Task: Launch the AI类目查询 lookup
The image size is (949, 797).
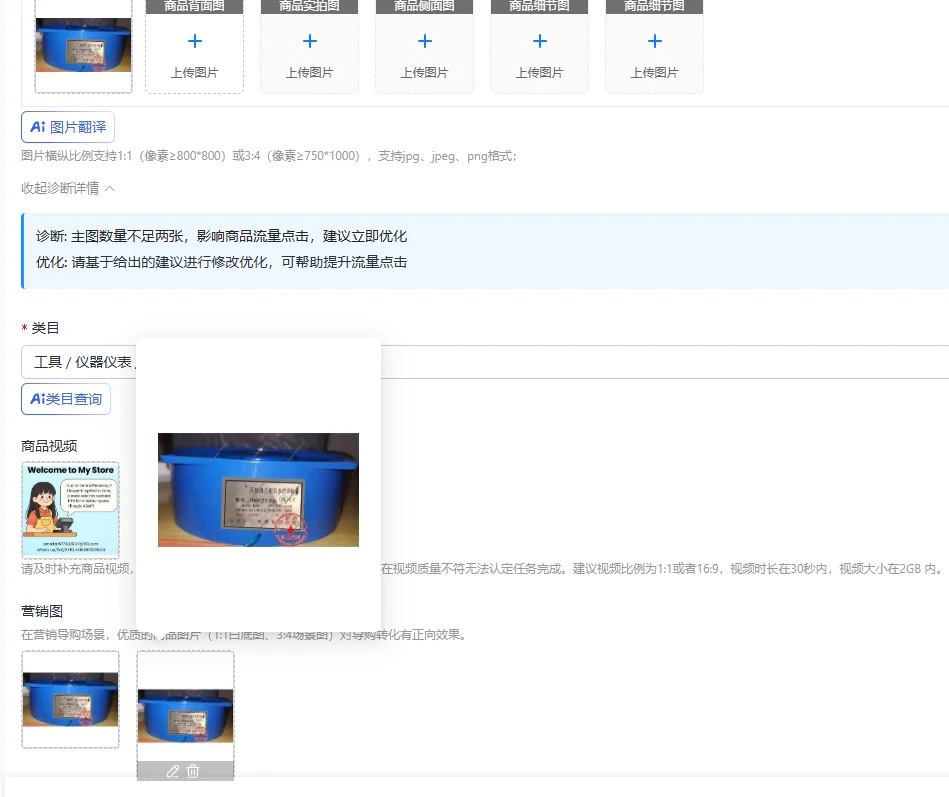Action: (66, 399)
